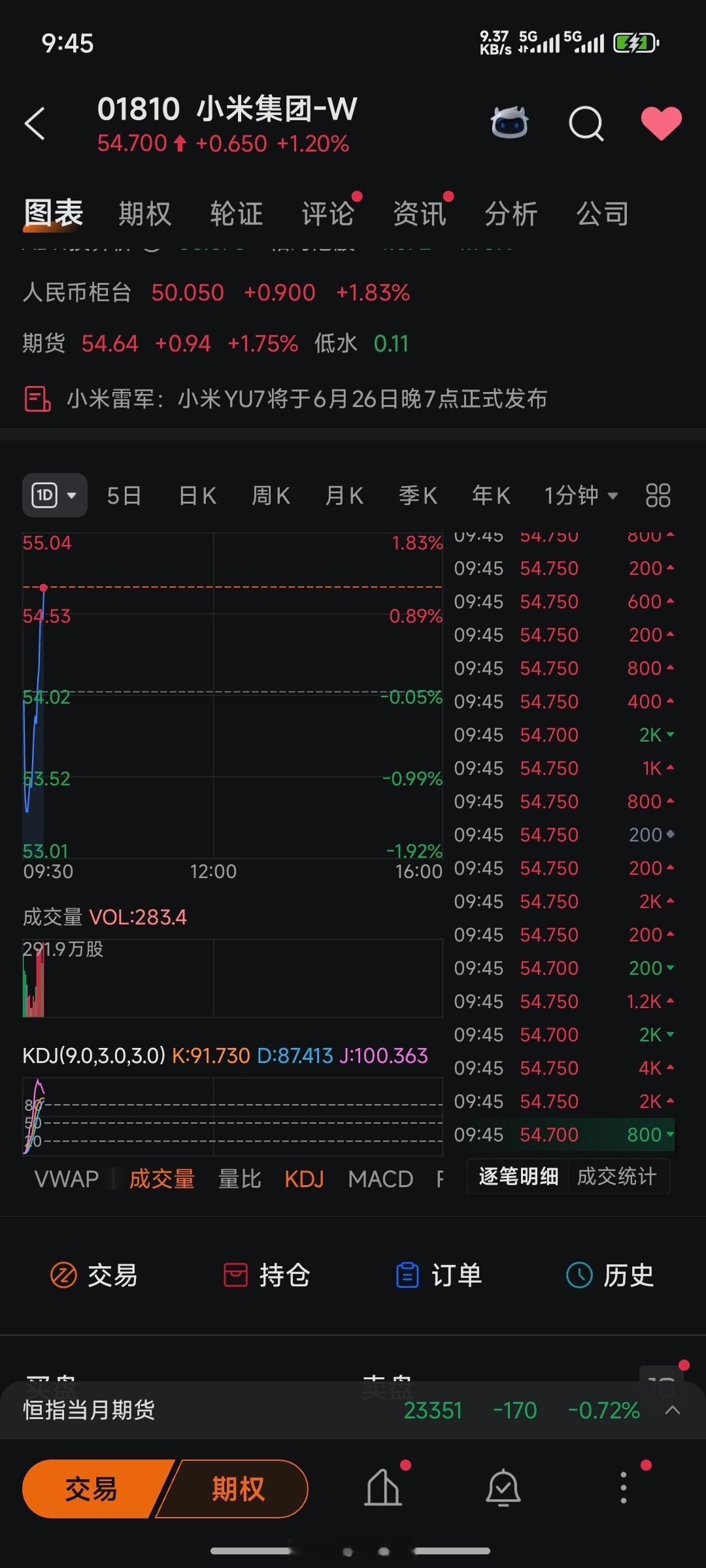Toggle the KDJ indicator
The image size is (706, 1568).
[x=304, y=1179]
